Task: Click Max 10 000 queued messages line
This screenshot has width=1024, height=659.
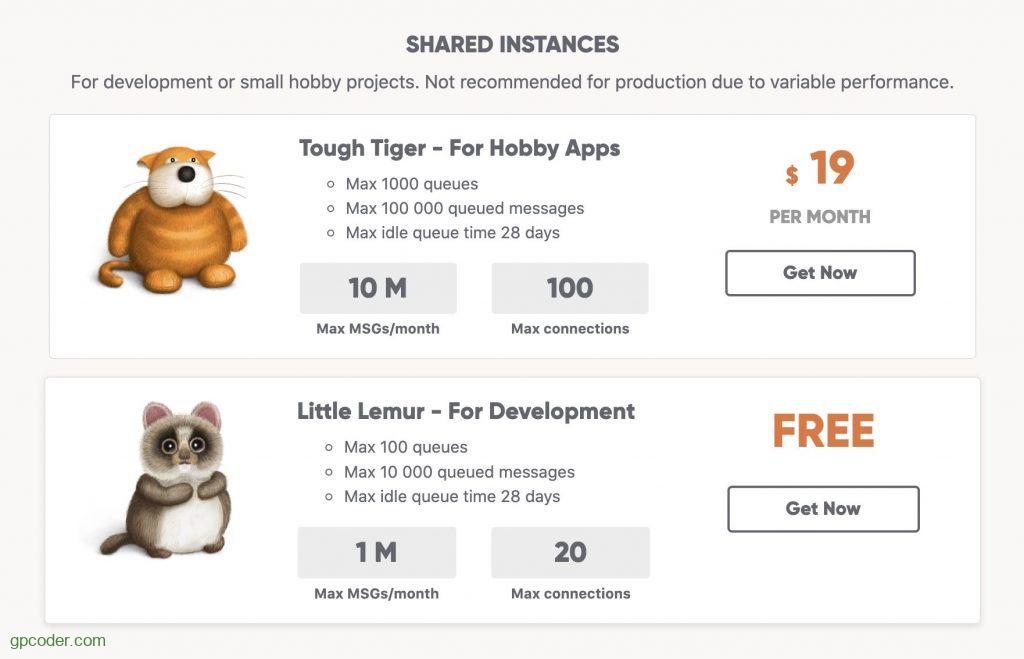Action: pos(459,472)
